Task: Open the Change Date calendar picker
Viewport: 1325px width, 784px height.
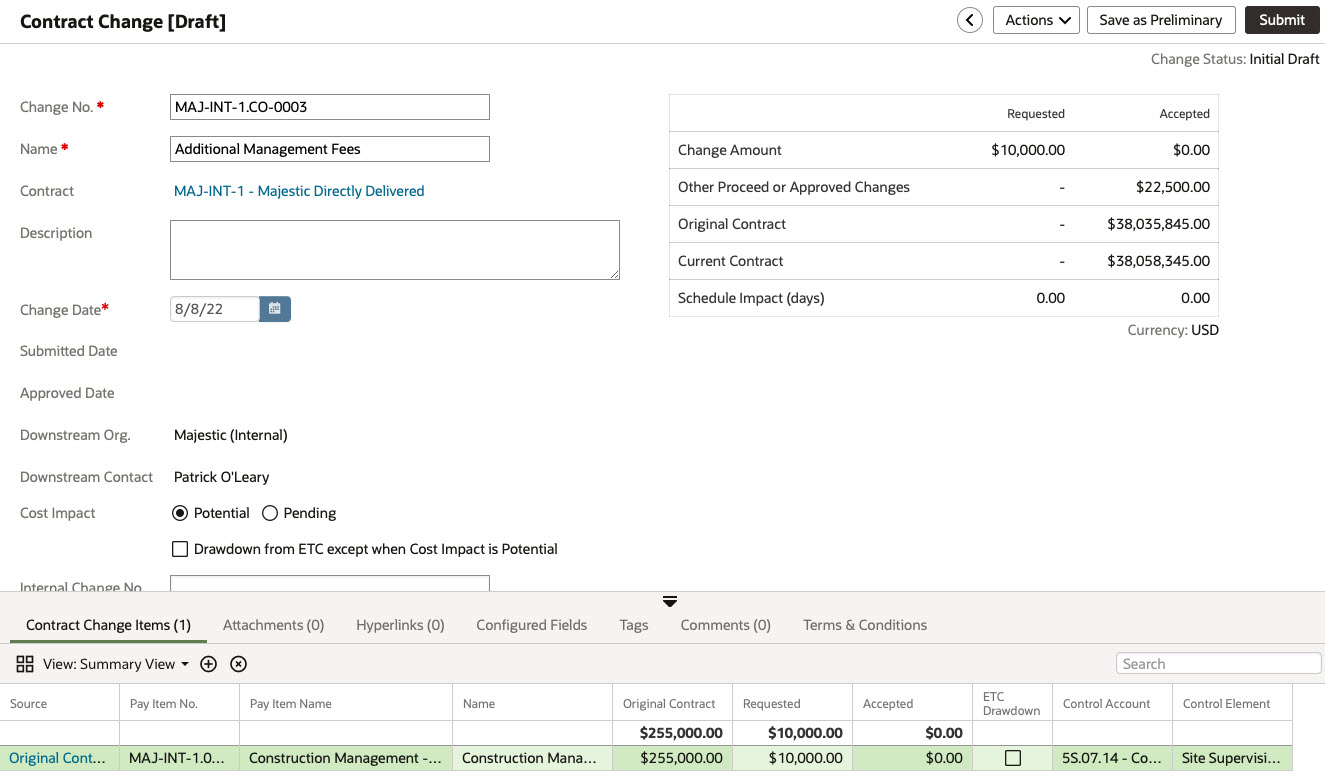Action: pyautogui.click(x=275, y=309)
